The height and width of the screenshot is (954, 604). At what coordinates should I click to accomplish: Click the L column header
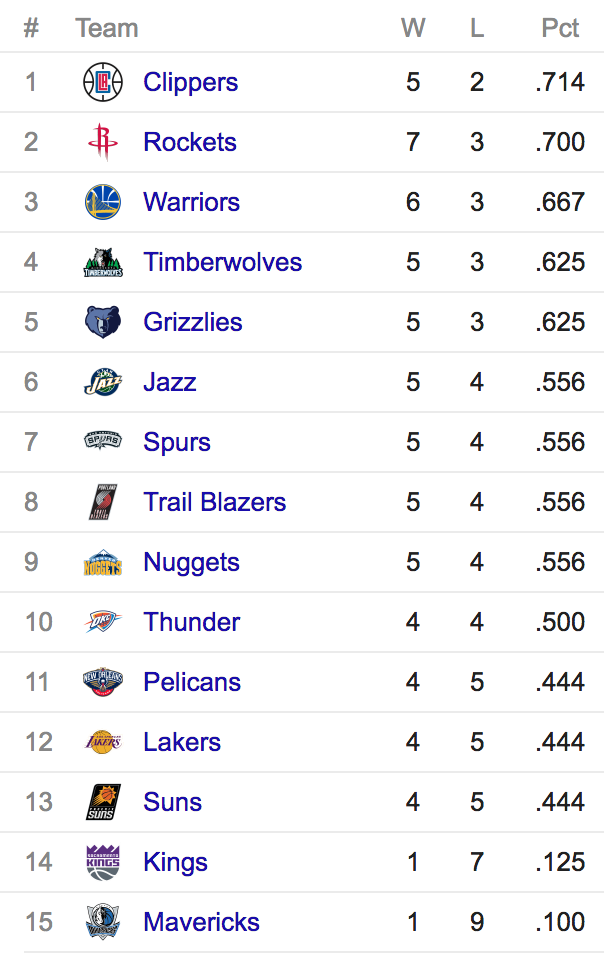[477, 28]
